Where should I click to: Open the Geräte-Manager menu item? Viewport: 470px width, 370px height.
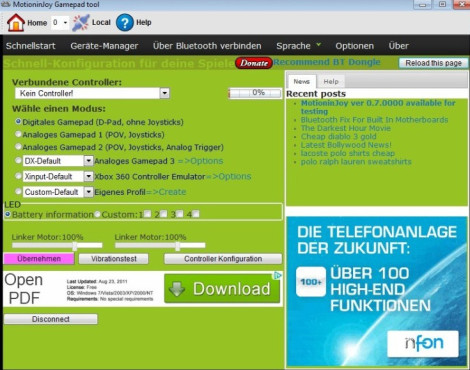coord(104,46)
